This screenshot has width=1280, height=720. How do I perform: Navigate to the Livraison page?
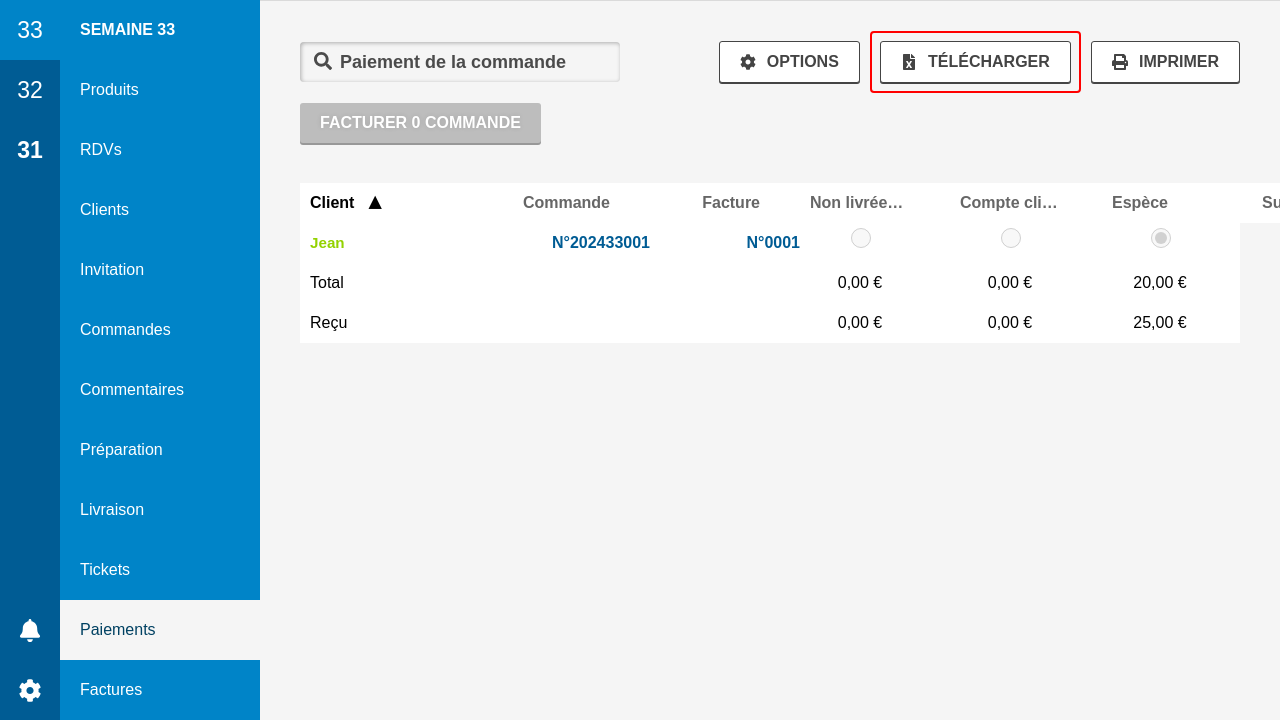(x=112, y=510)
